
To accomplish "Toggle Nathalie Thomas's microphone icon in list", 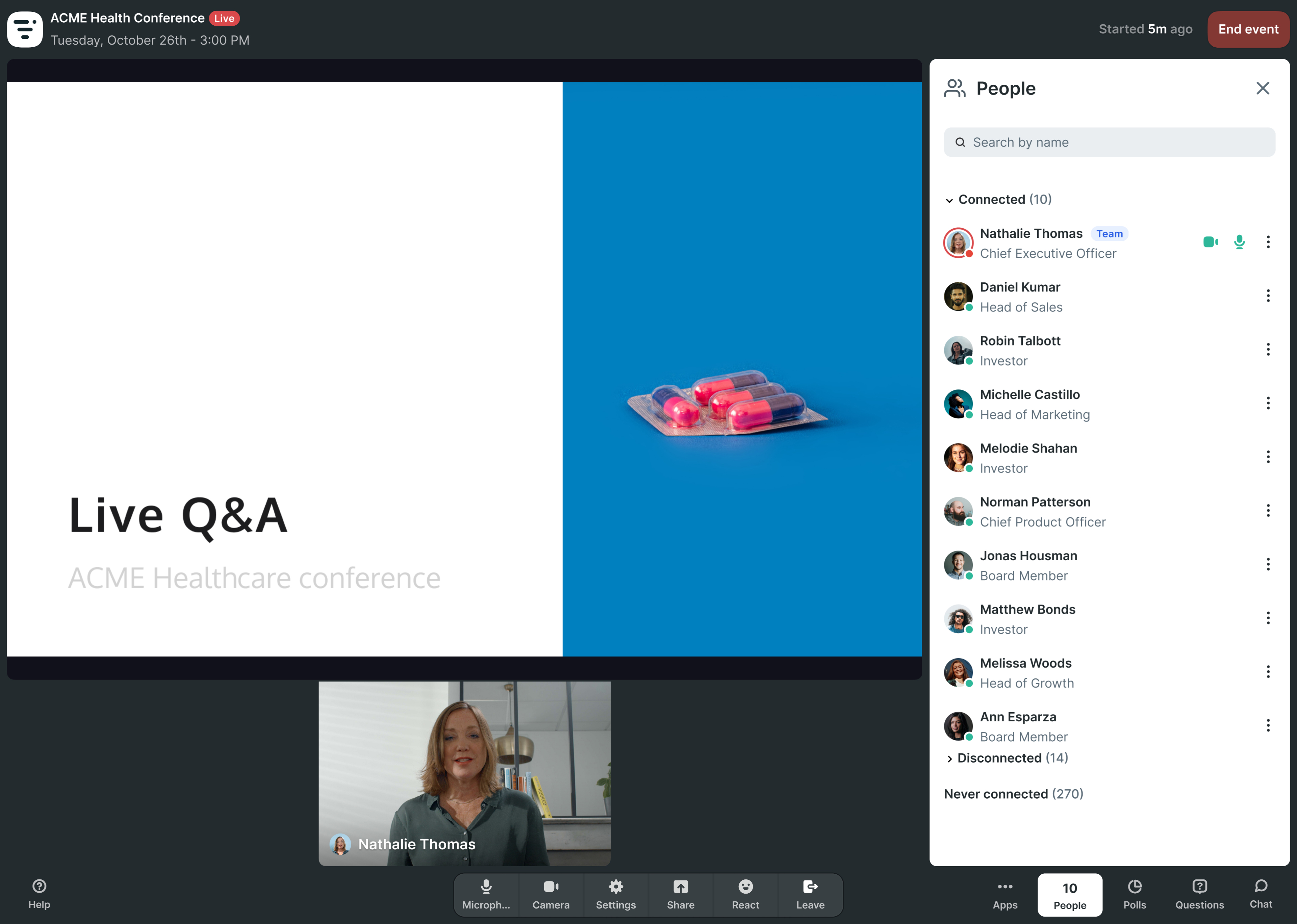I will (1239, 242).
